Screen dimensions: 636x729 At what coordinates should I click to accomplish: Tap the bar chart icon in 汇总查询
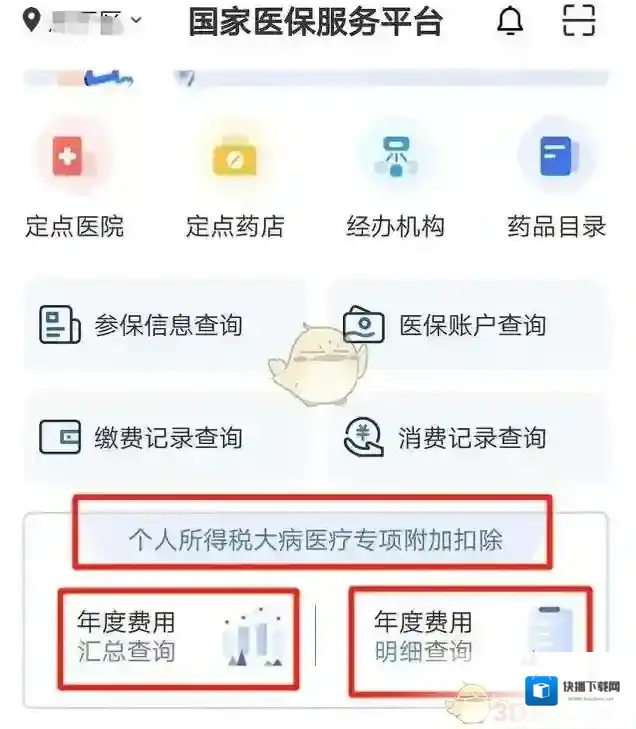click(254, 636)
